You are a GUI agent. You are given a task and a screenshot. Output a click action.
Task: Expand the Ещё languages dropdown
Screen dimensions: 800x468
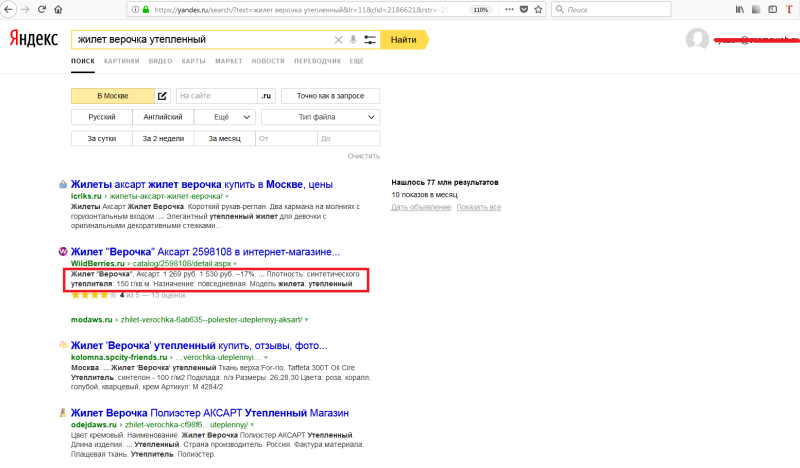224,117
